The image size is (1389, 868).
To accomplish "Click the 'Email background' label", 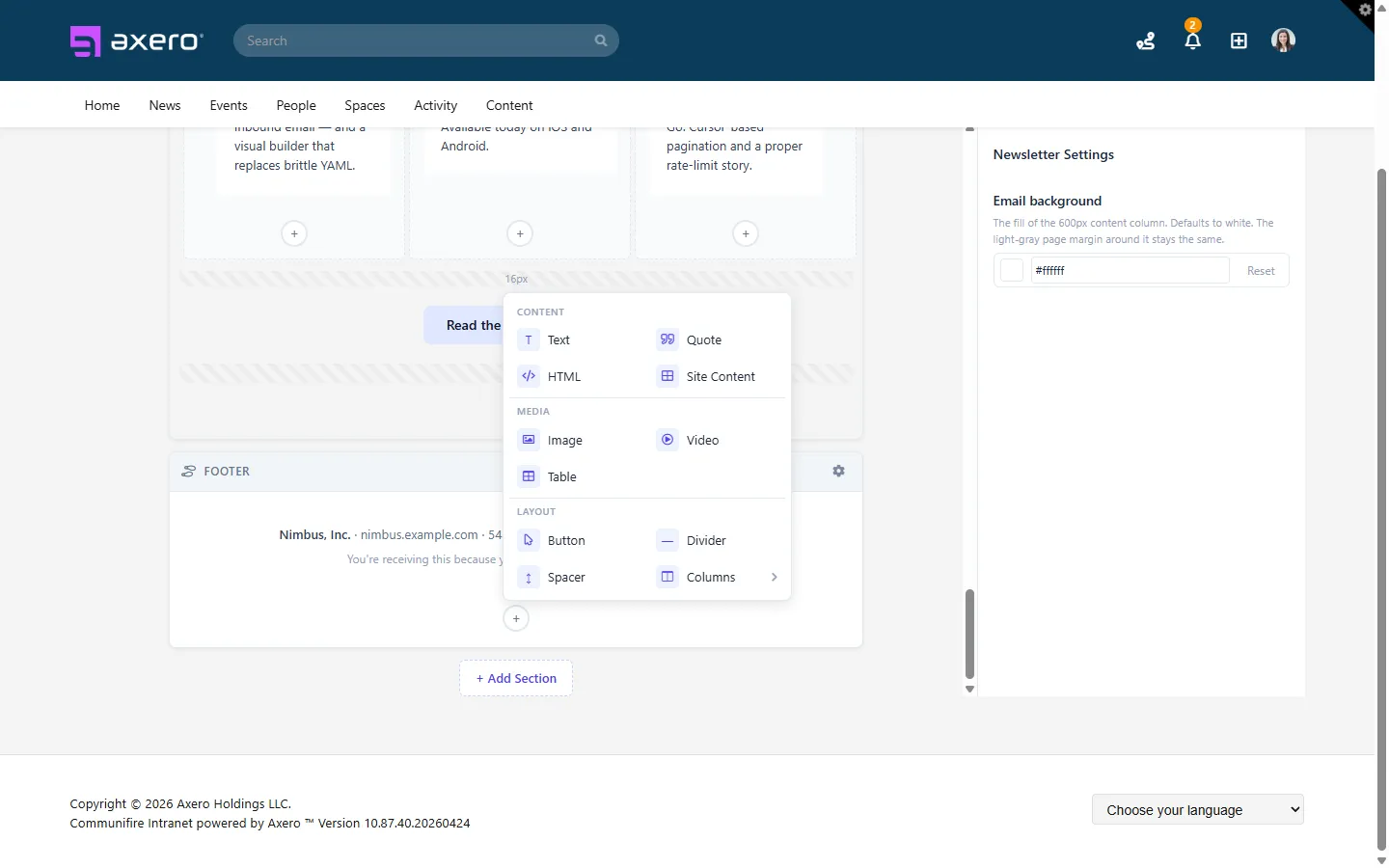I will 1047,201.
